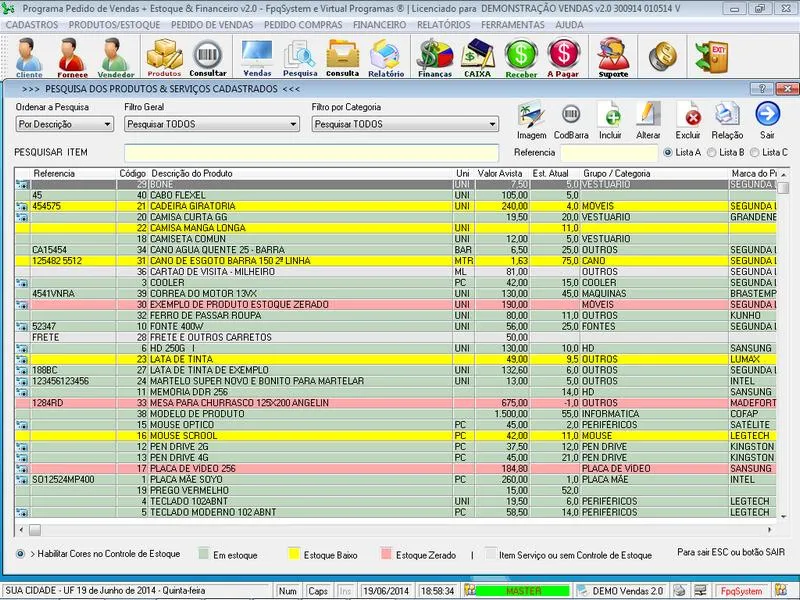This screenshot has height=600, width=800.
Task: Click the Receber green dollar icon
Action: 521,56
